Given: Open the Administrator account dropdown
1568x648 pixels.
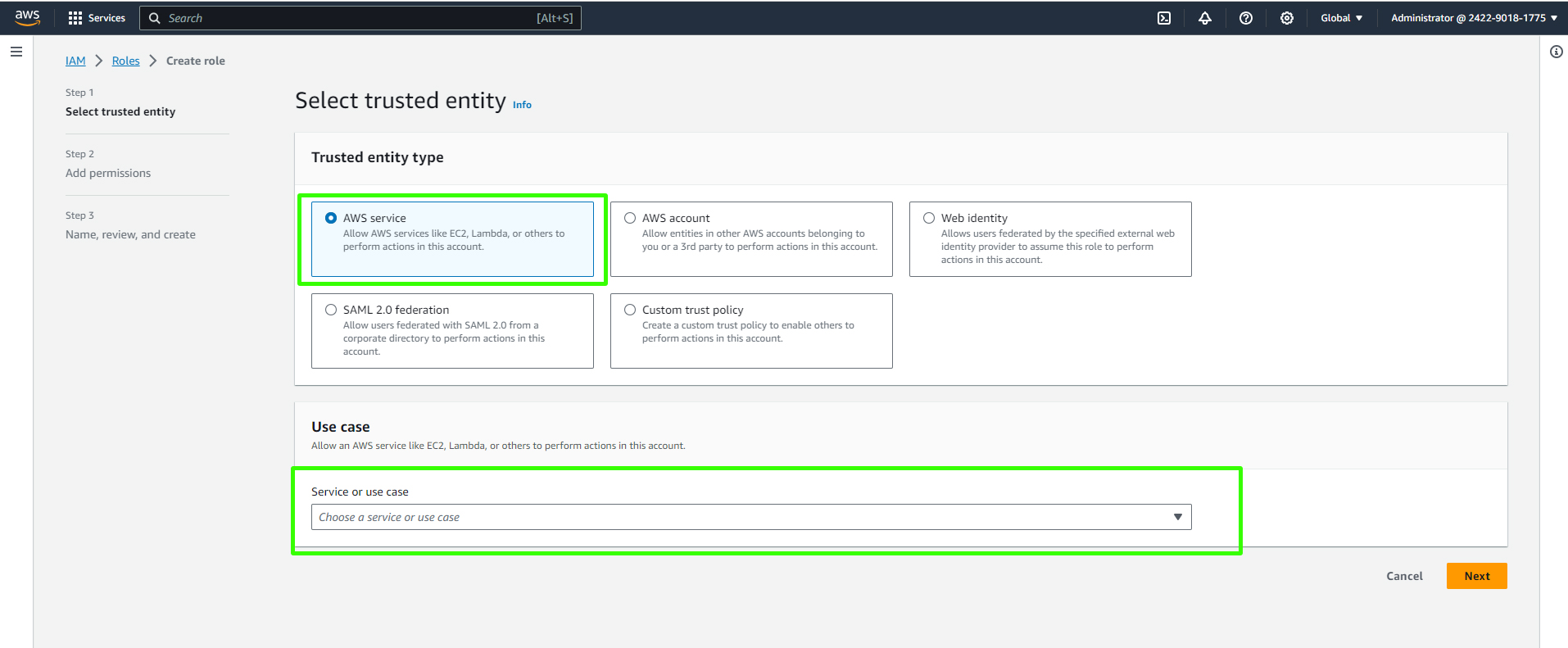Looking at the screenshot, I should [x=1474, y=18].
